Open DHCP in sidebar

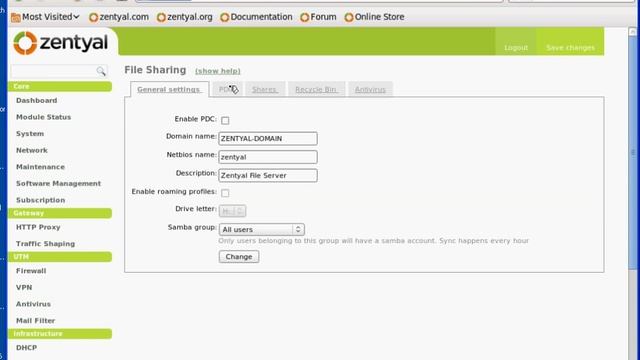(27, 348)
